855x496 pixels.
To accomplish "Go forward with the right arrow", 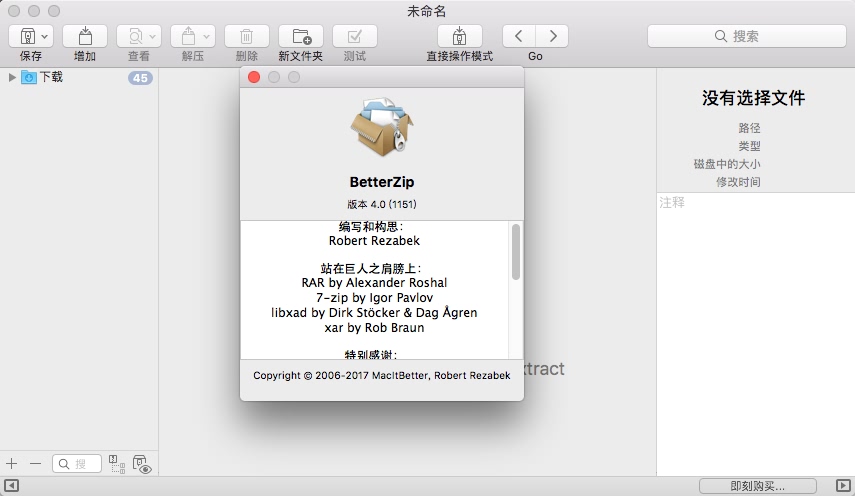I will 552,36.
